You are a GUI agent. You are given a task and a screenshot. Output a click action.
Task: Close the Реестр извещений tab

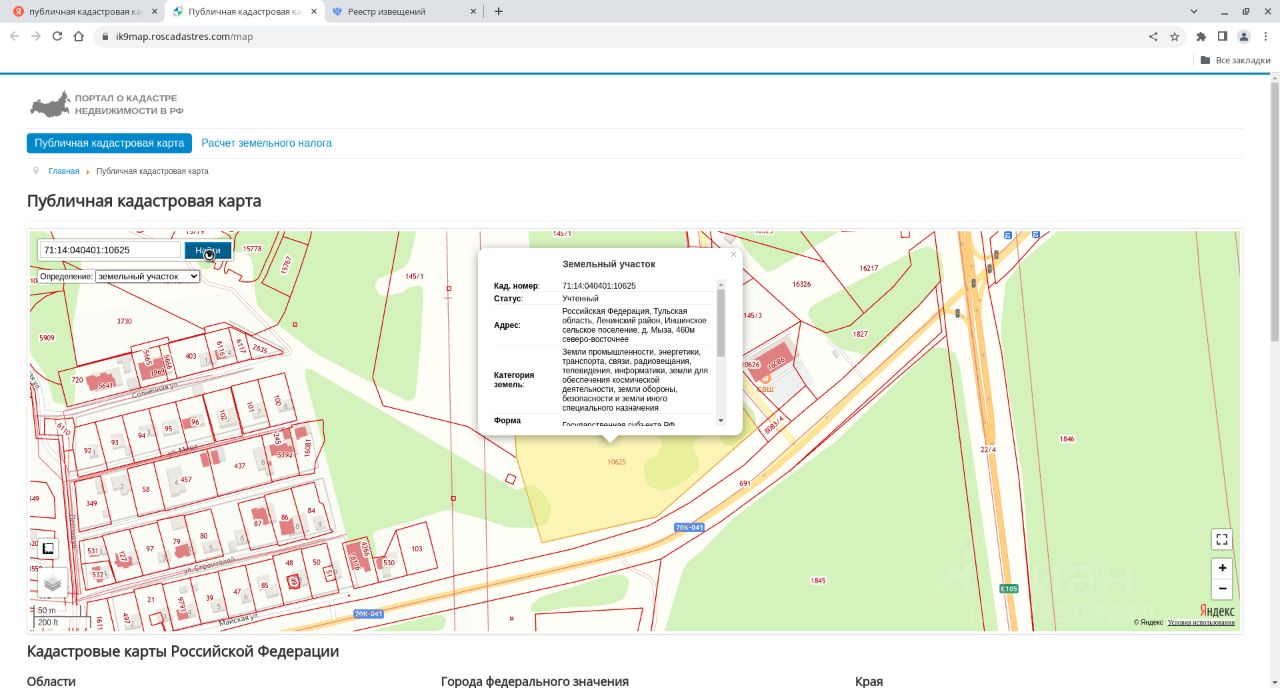[472, 11]
